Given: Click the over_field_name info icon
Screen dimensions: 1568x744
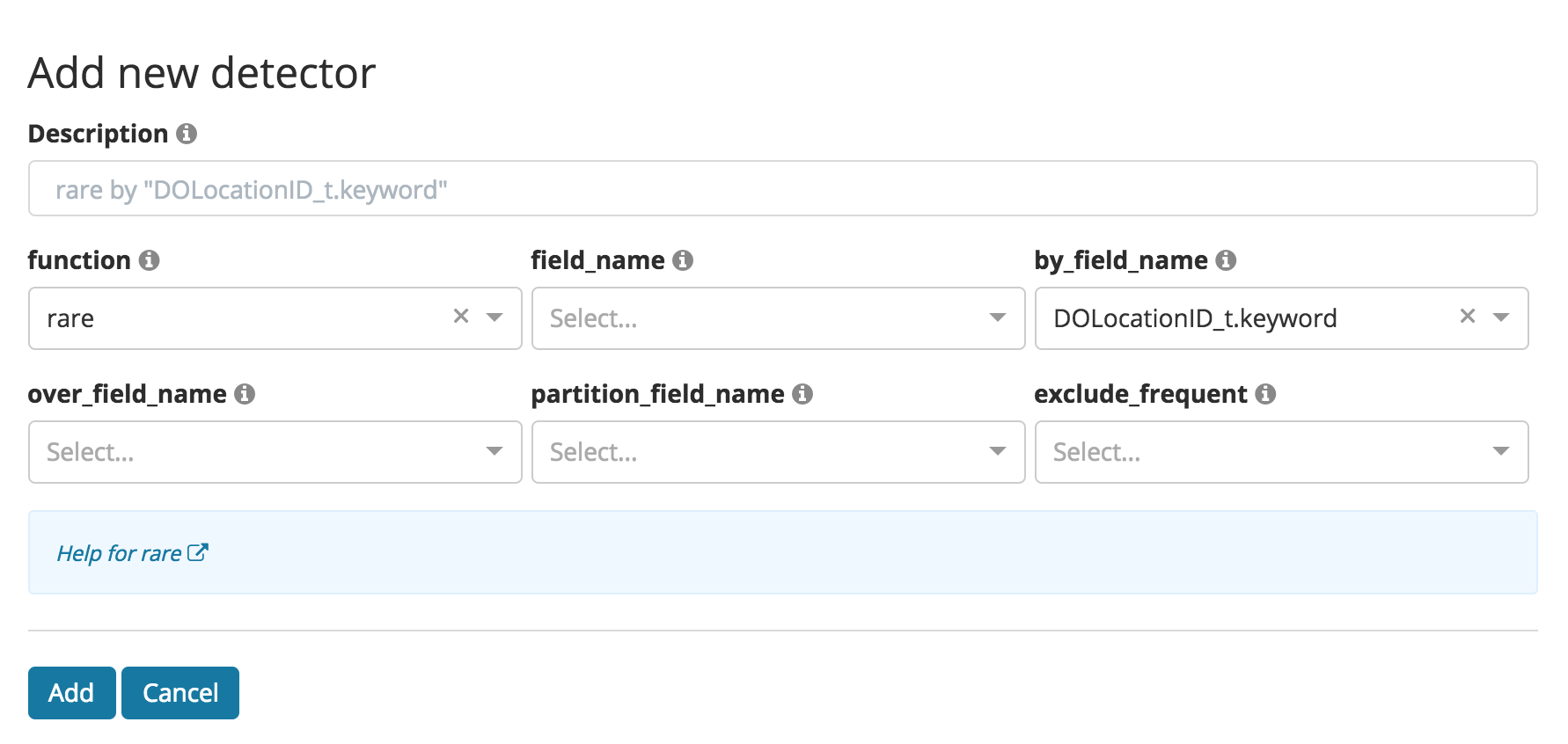Looking at the screenshot, I should pyautogui.click(x=245, y=394).
